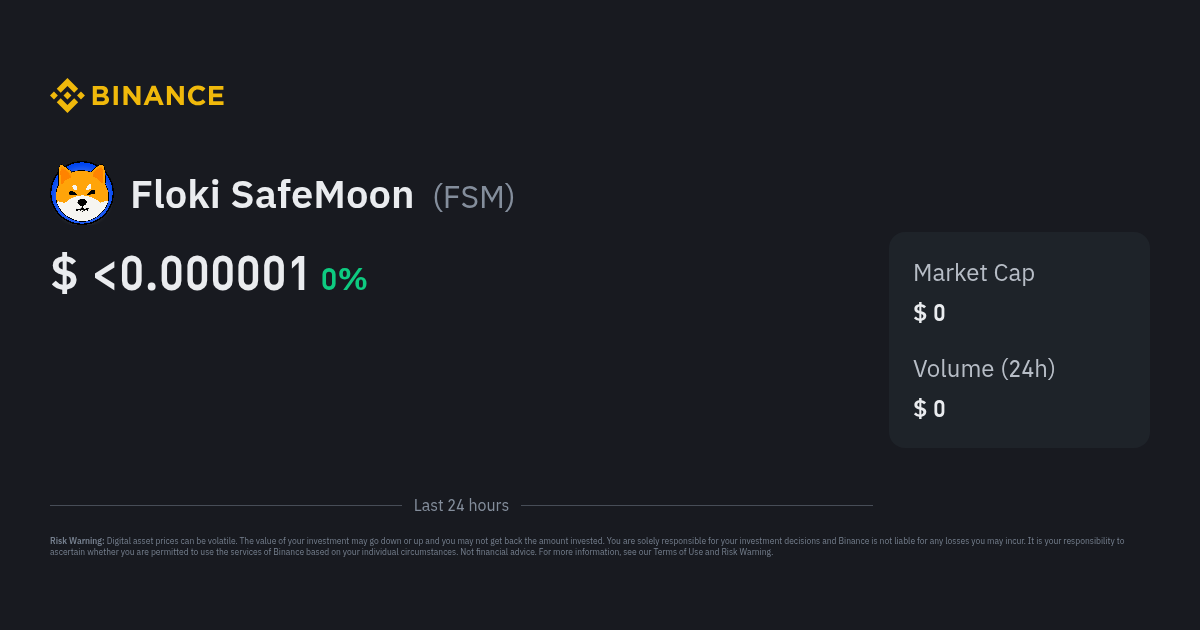Select the $ 0 Market Cap value
The image size is (1200, 630).
pyautogui.click(x=929, y=313)
